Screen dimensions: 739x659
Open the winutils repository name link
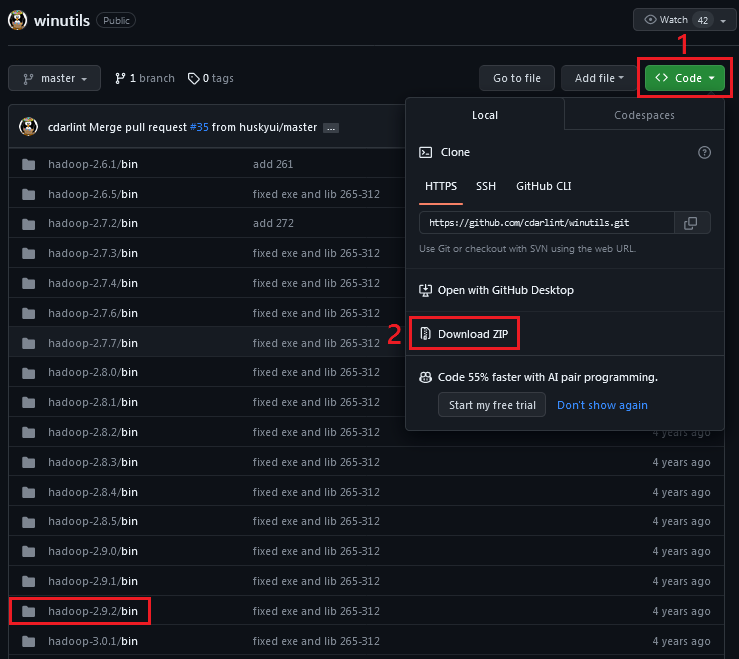[62, 21]
